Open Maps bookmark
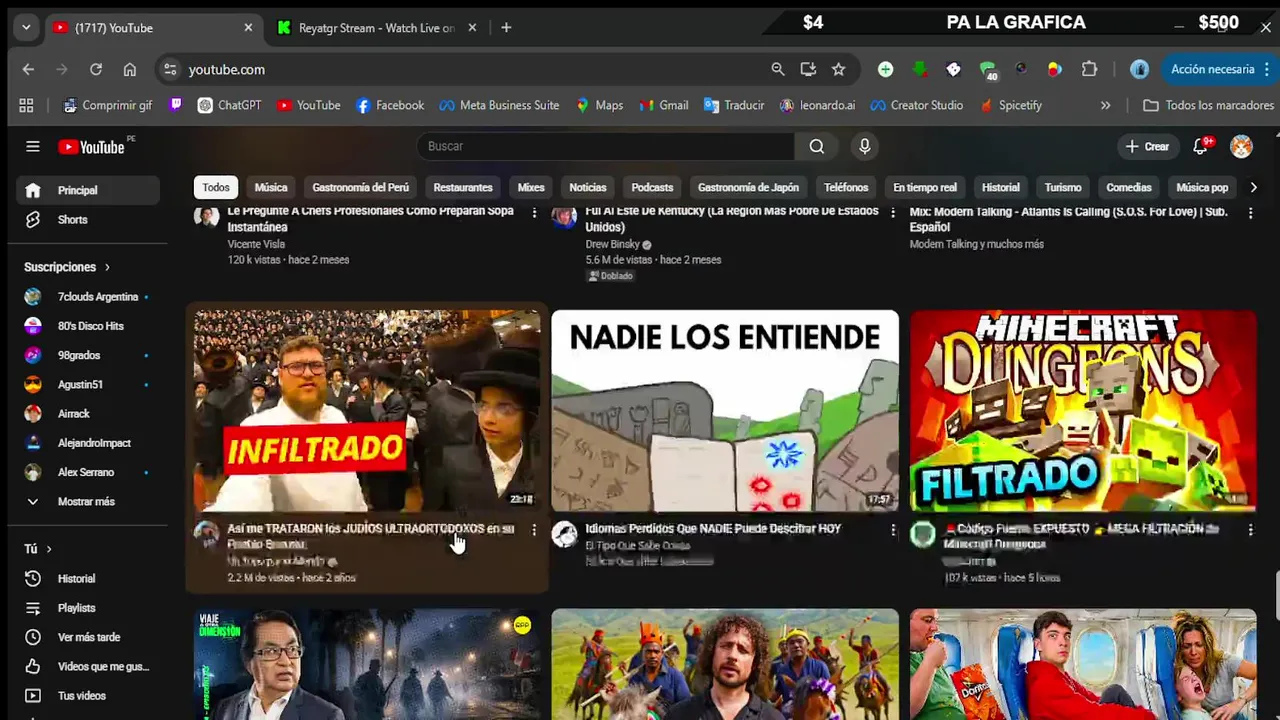The height and width of the screenshot is (720, 1280). pos(599,105)
